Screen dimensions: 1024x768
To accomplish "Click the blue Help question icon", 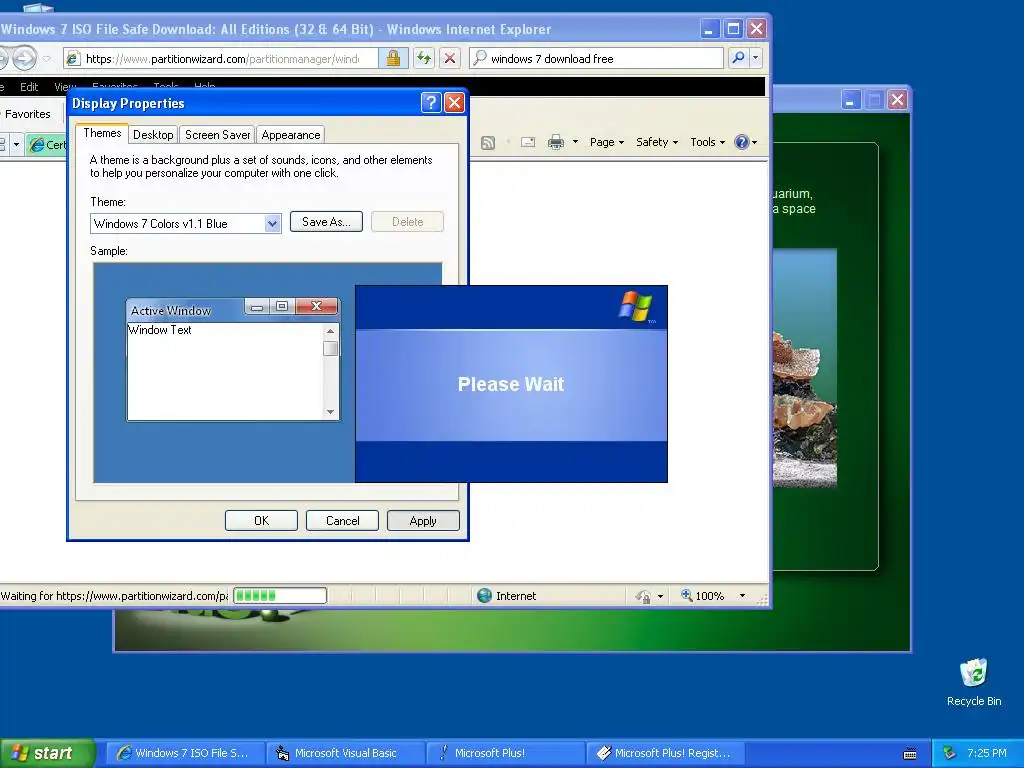I will [742, 142].
